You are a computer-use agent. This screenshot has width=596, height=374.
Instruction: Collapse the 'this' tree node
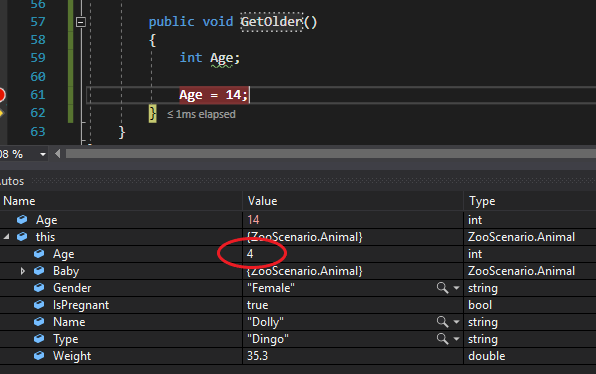point(6,237)
